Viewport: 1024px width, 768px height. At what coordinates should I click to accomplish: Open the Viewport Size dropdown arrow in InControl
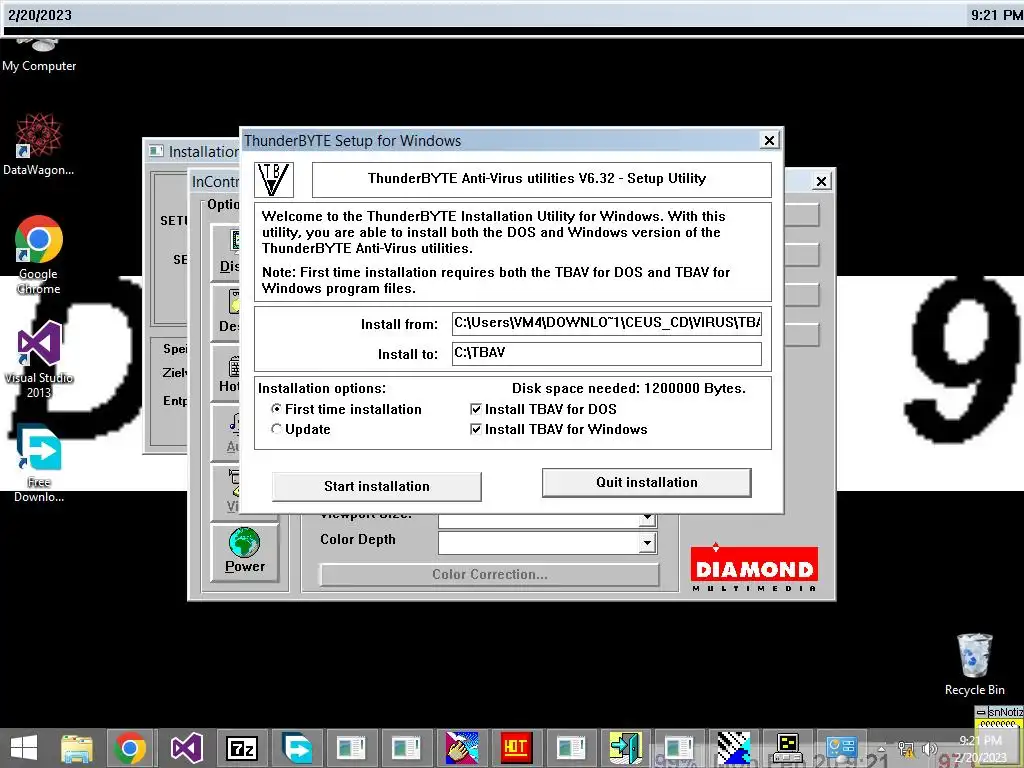point(647,520)
